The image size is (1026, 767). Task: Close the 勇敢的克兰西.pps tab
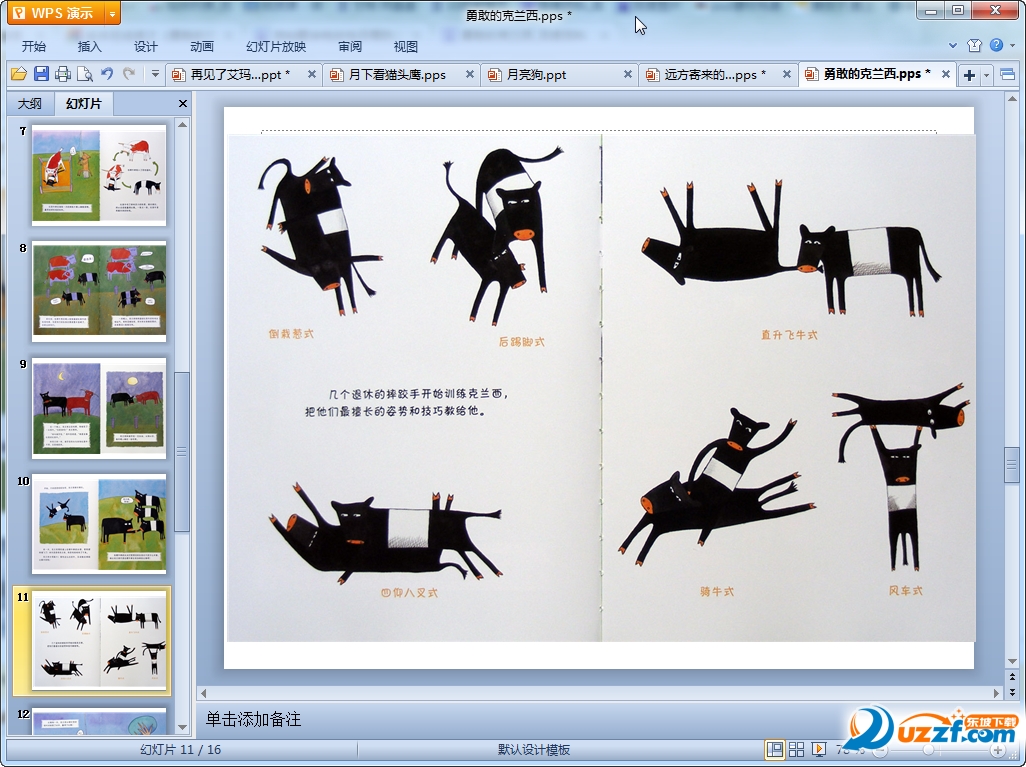click(x=946, y=75)
